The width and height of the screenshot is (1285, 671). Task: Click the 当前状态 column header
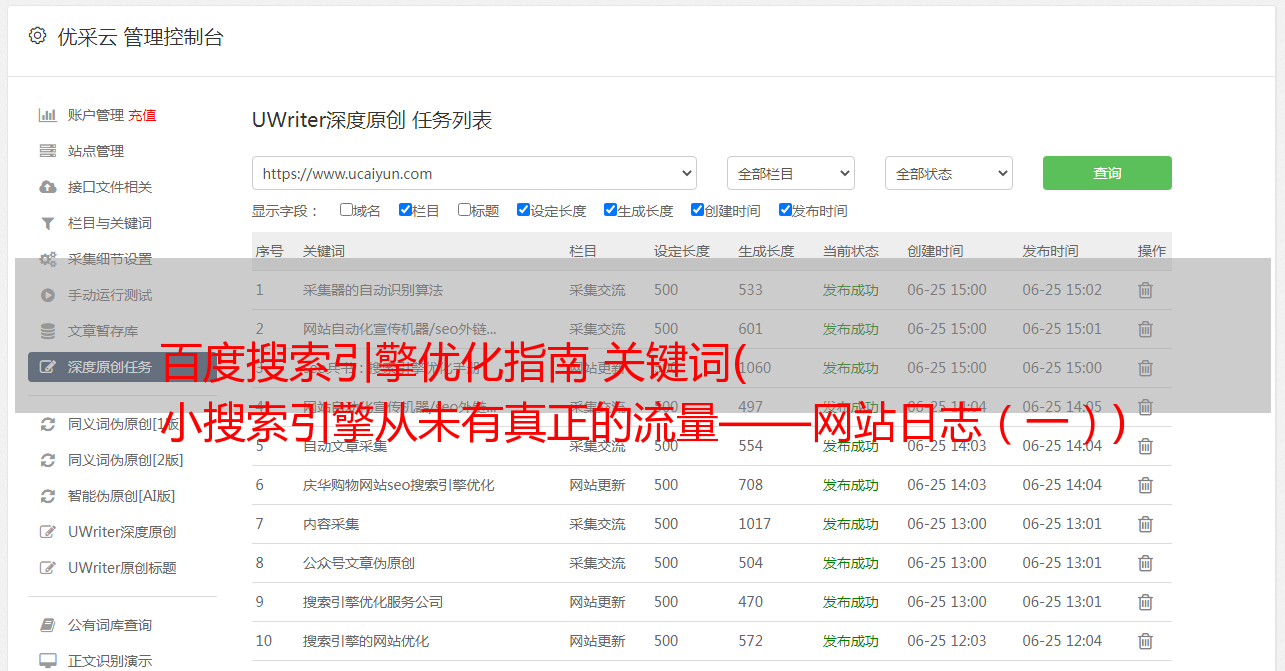[851, 251]
